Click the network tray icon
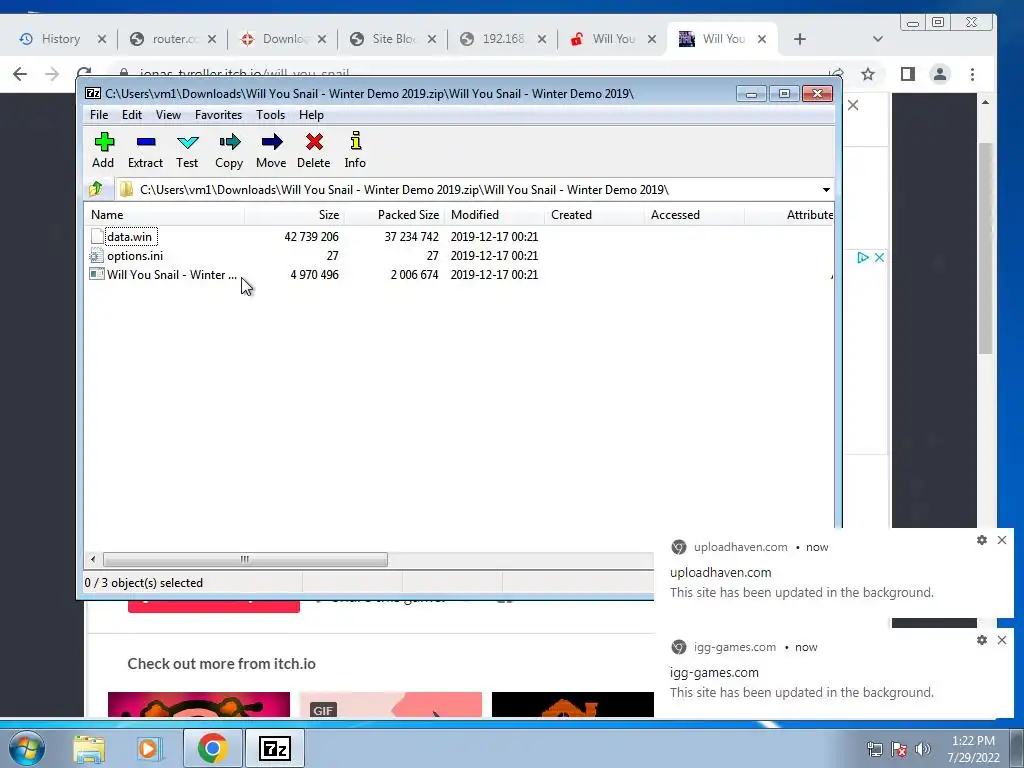 tap(874, 749)
